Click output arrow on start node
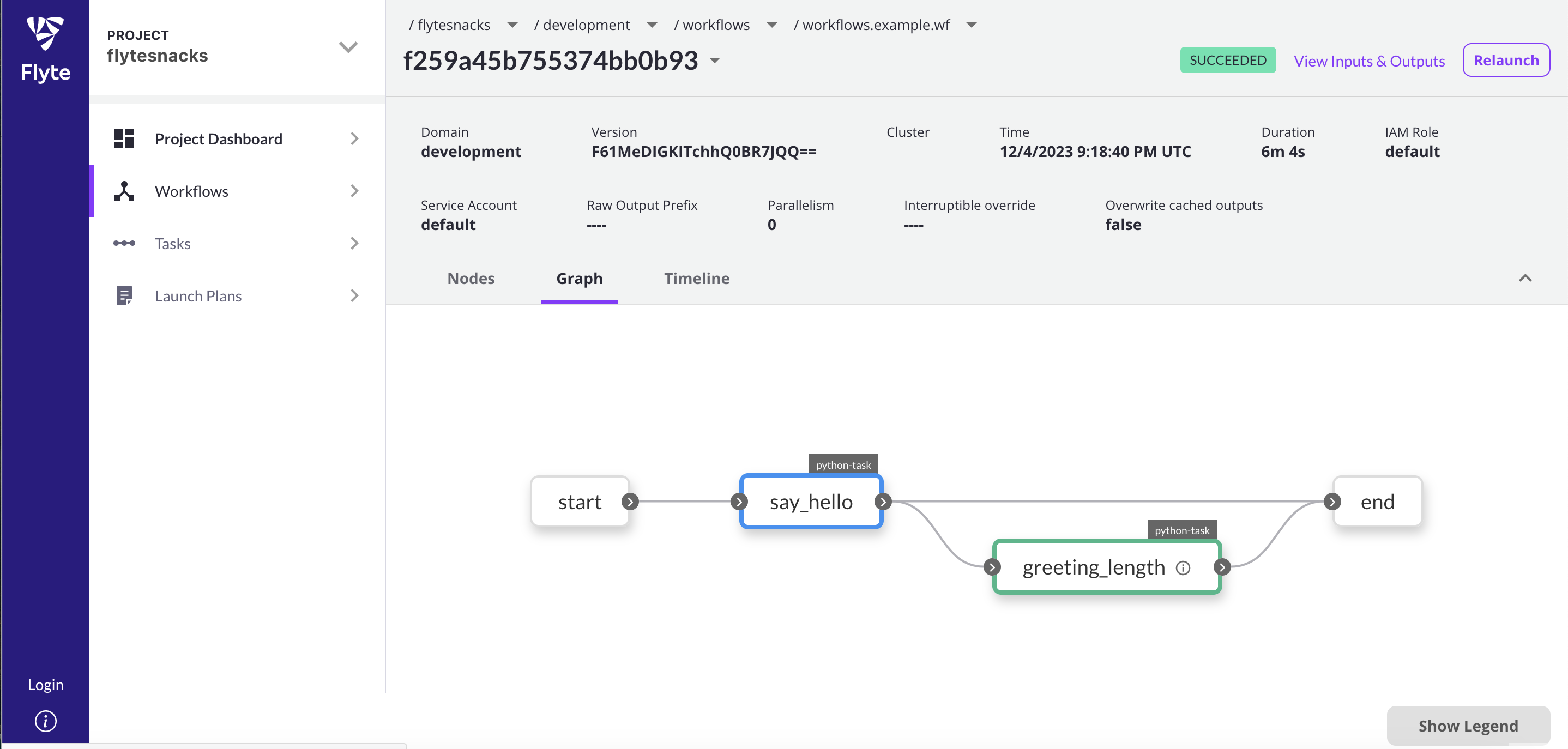 coord(630,502)
